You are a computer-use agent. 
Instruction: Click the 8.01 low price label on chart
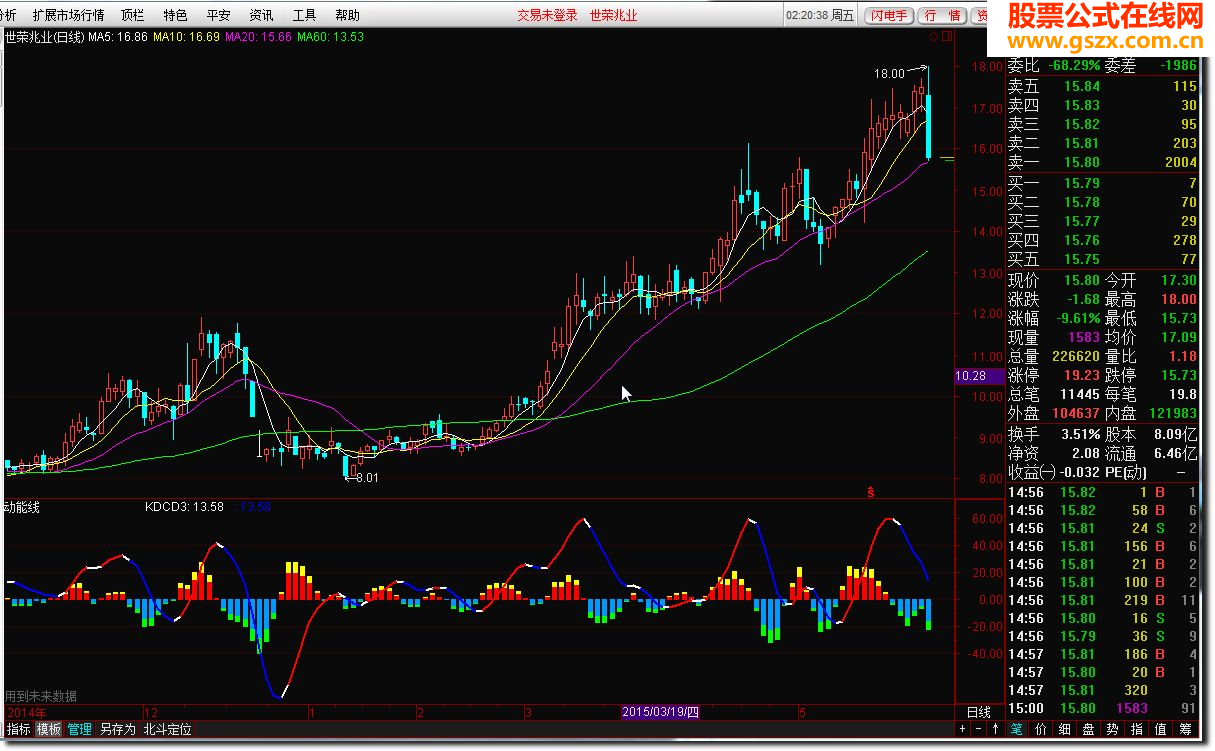point(366,478)
